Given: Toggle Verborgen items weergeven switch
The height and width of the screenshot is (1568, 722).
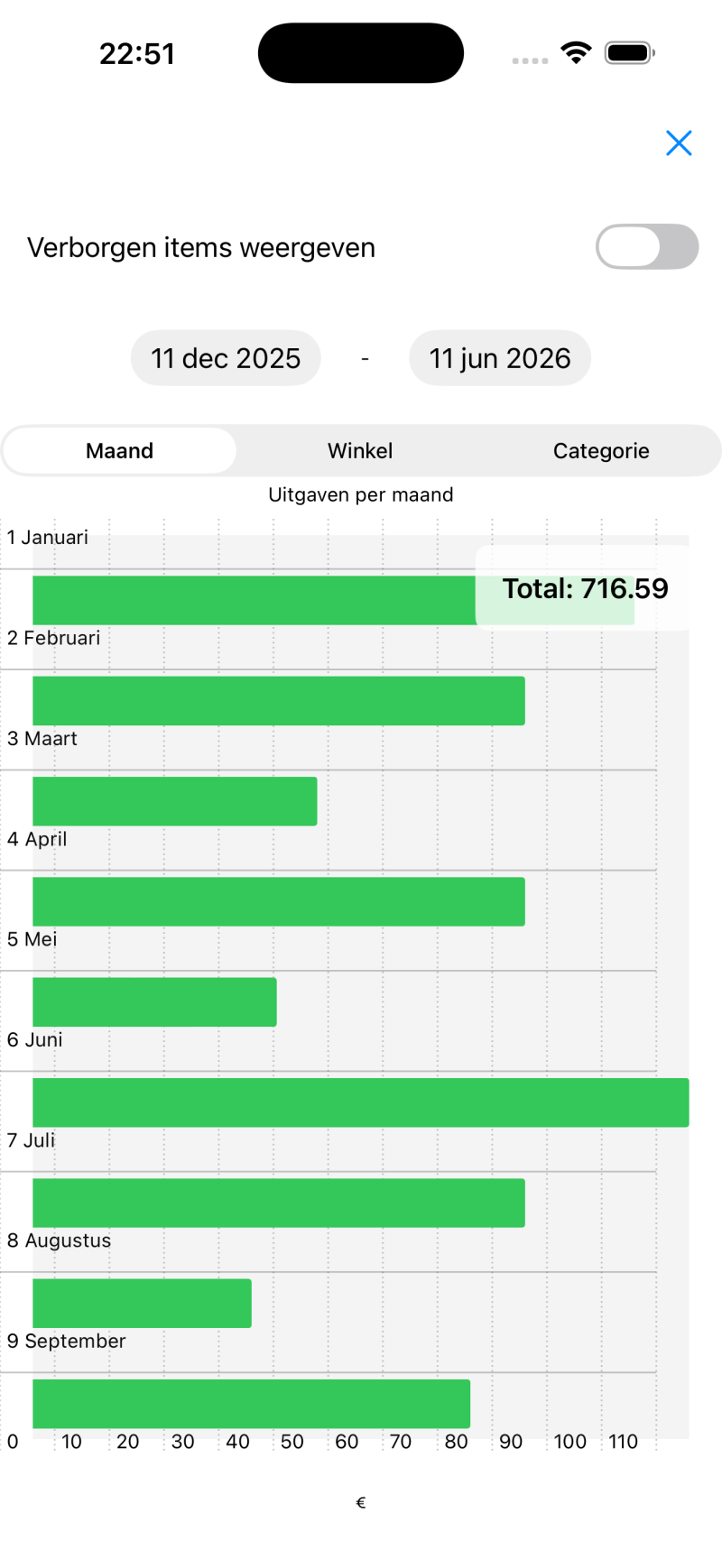Looking at the screenshot, I should (647, 247).
